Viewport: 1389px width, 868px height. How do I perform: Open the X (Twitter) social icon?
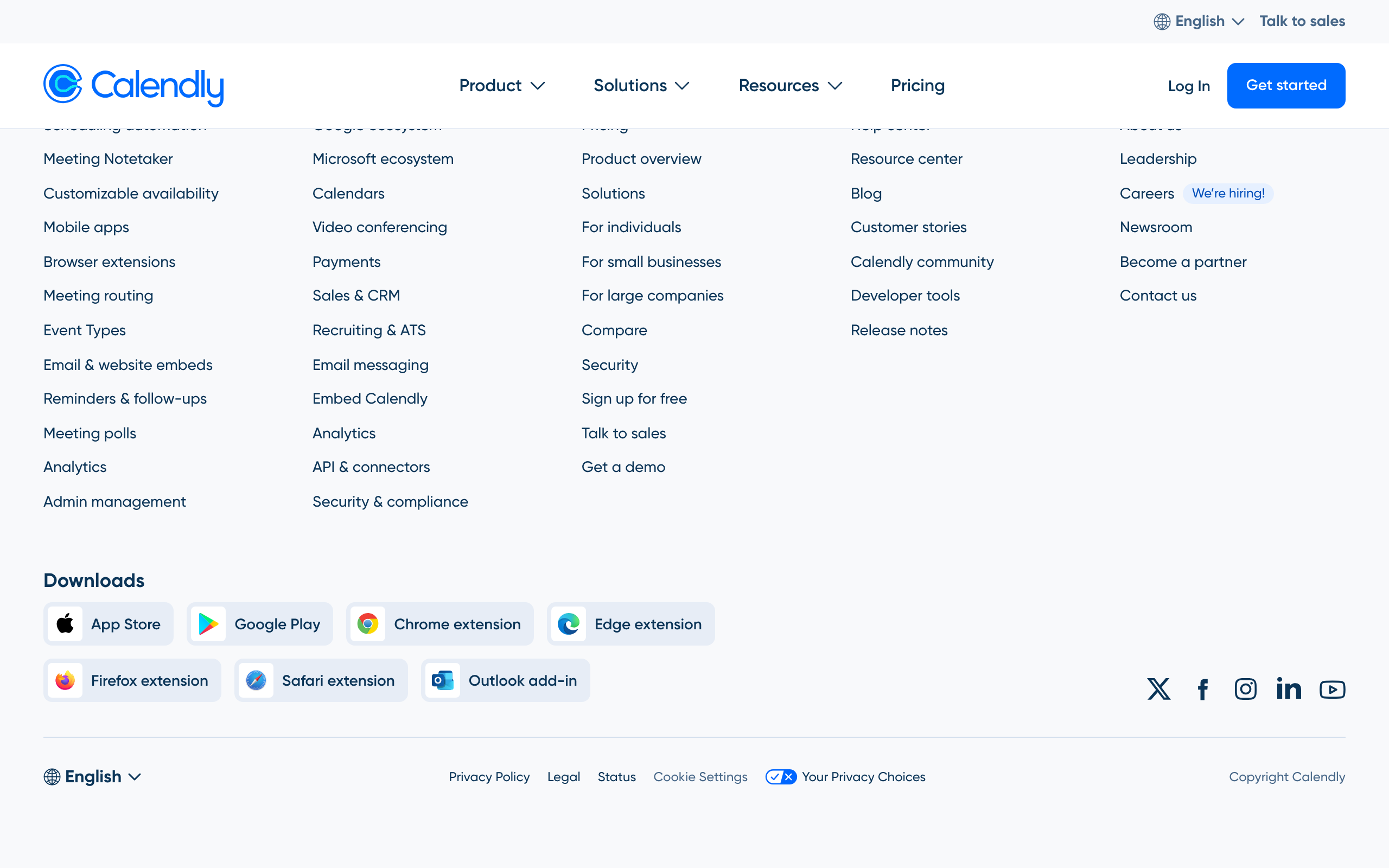(x=1159, y=689)
